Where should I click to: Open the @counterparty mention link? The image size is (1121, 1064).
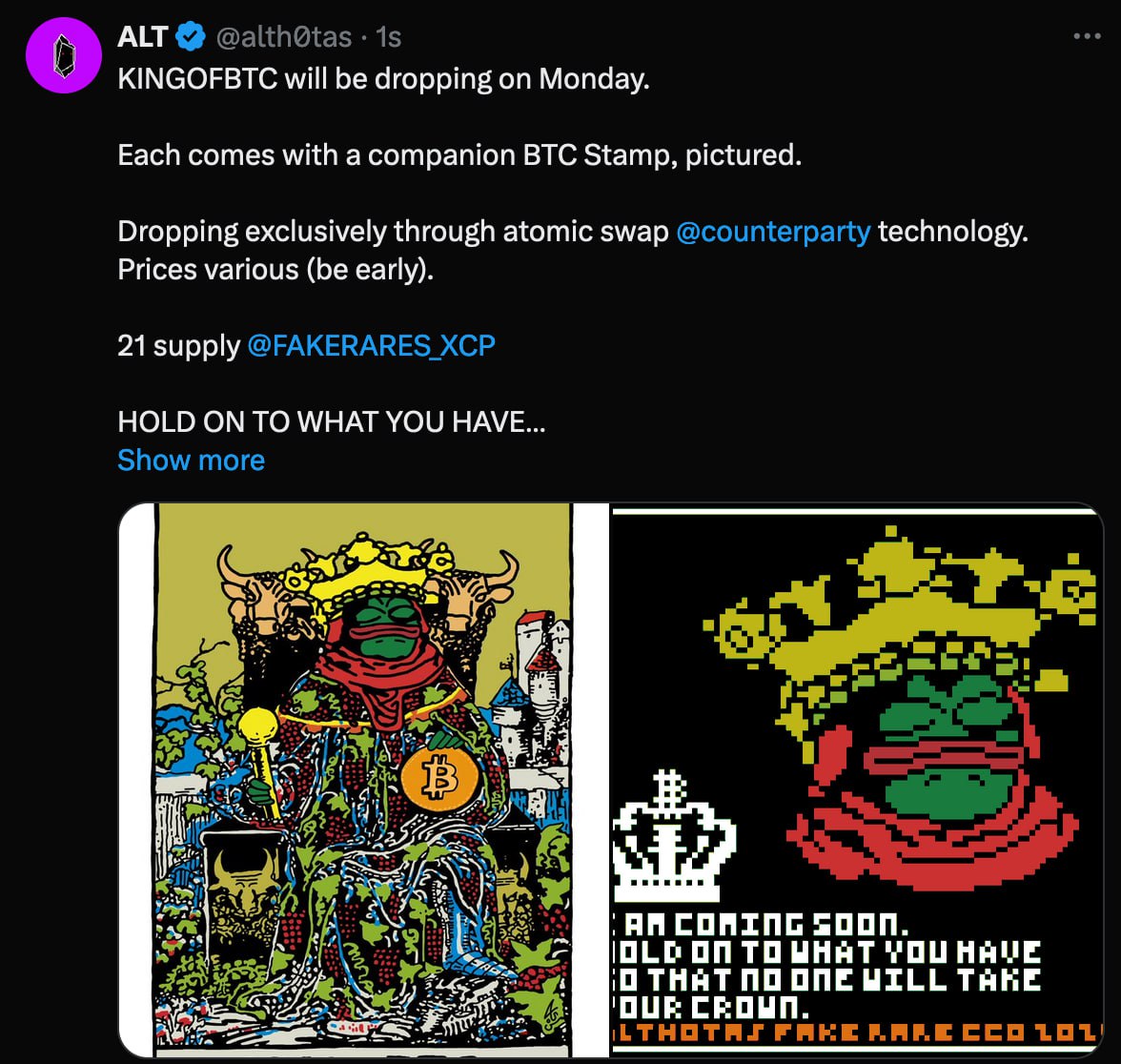(772, 232)
